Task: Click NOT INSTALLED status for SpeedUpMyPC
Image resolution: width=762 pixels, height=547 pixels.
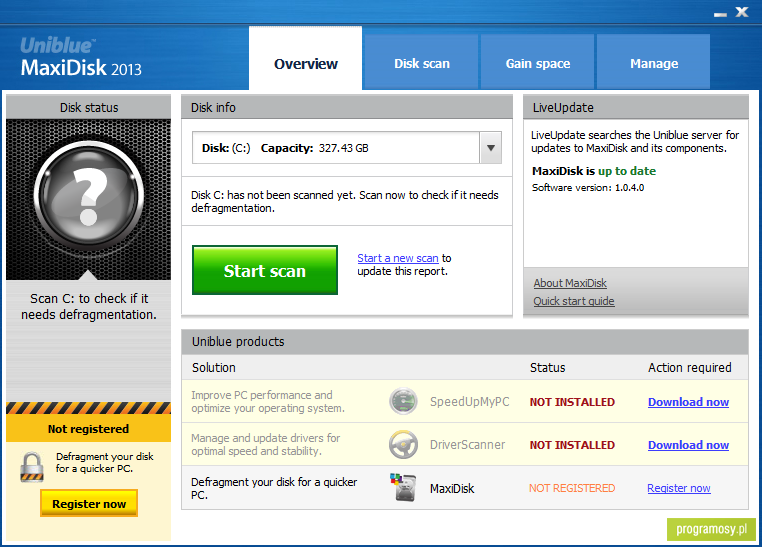Action: 572,402
